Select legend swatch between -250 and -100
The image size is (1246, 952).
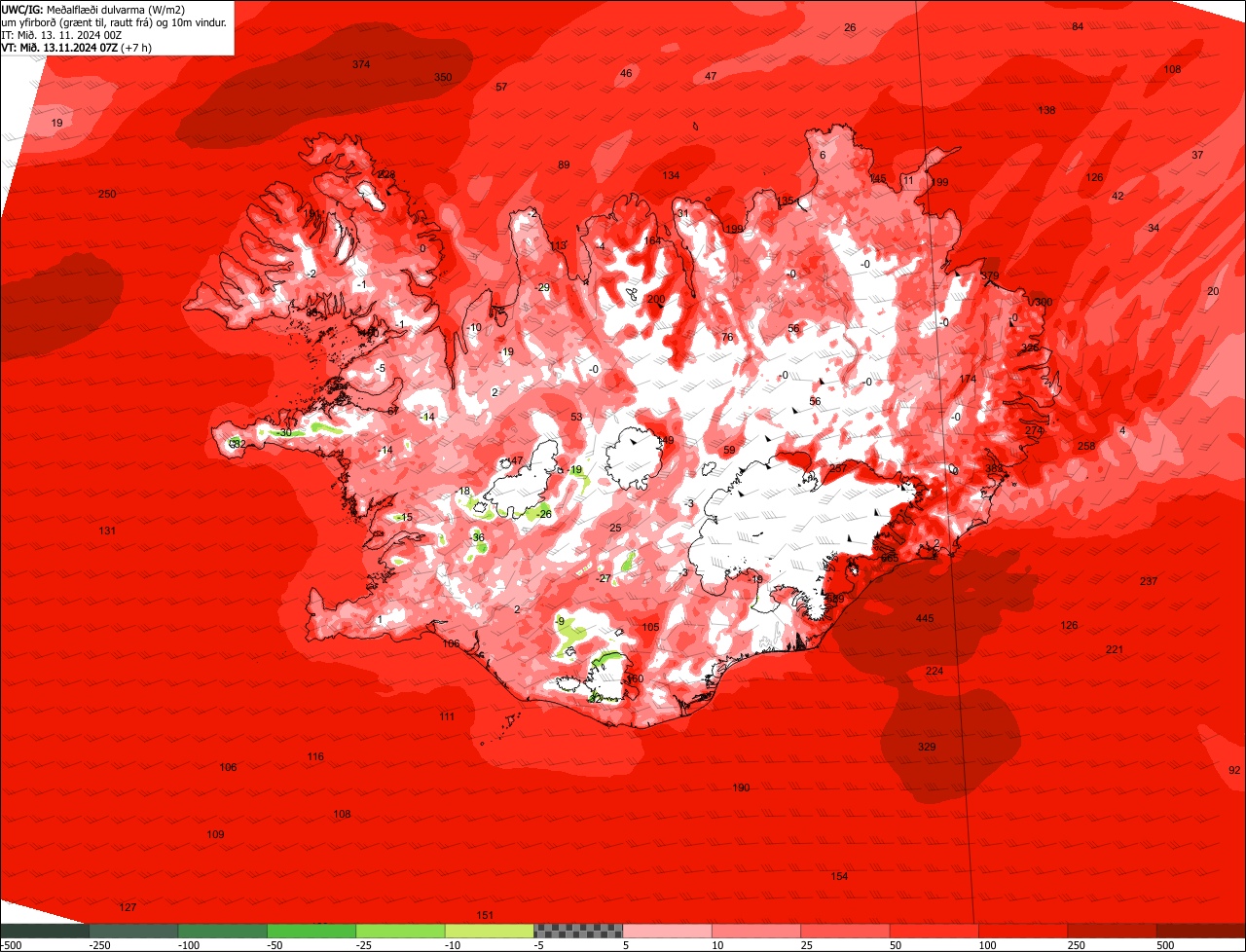point(133,931)
